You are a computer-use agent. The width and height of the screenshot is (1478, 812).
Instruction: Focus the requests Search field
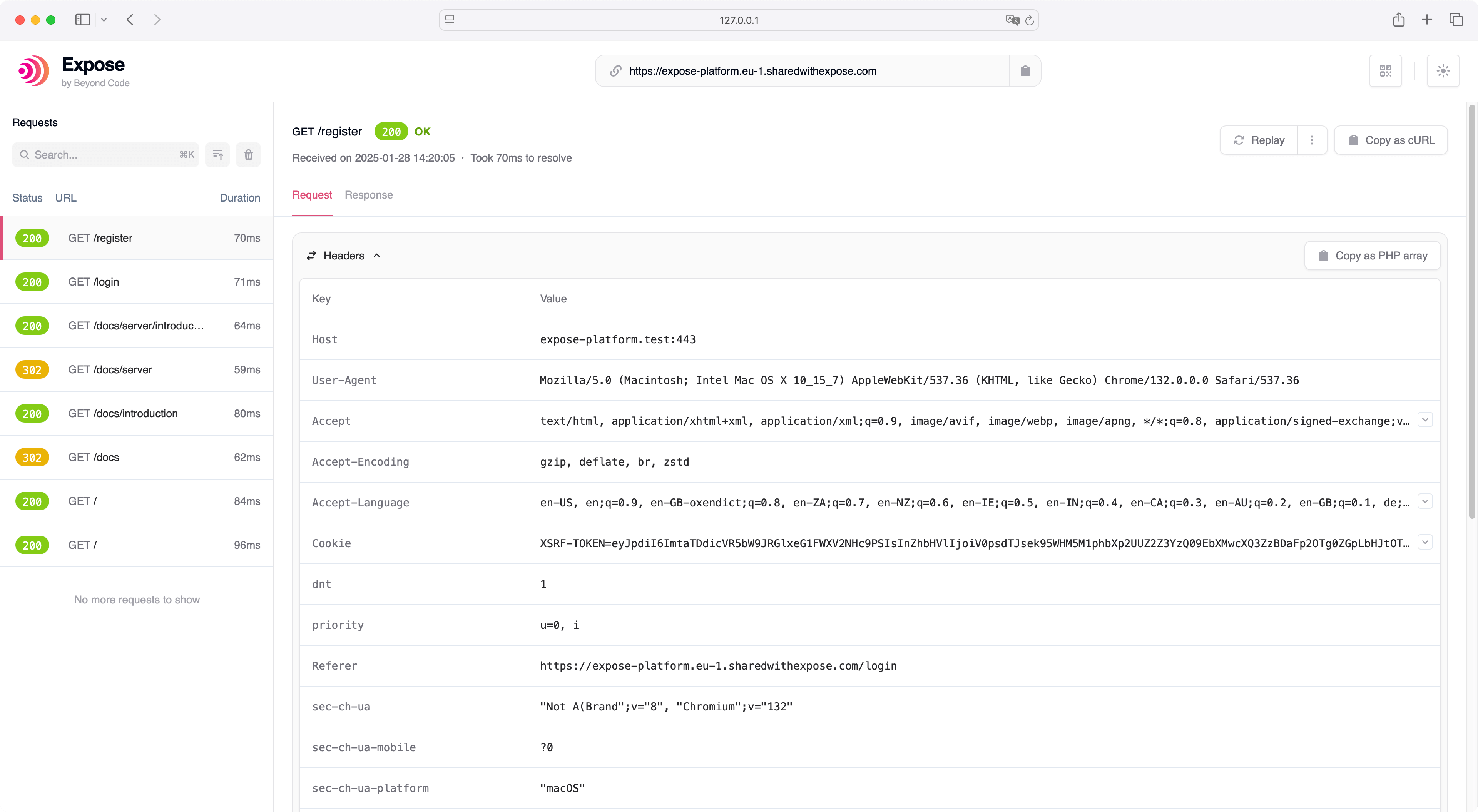coord(105,154)
